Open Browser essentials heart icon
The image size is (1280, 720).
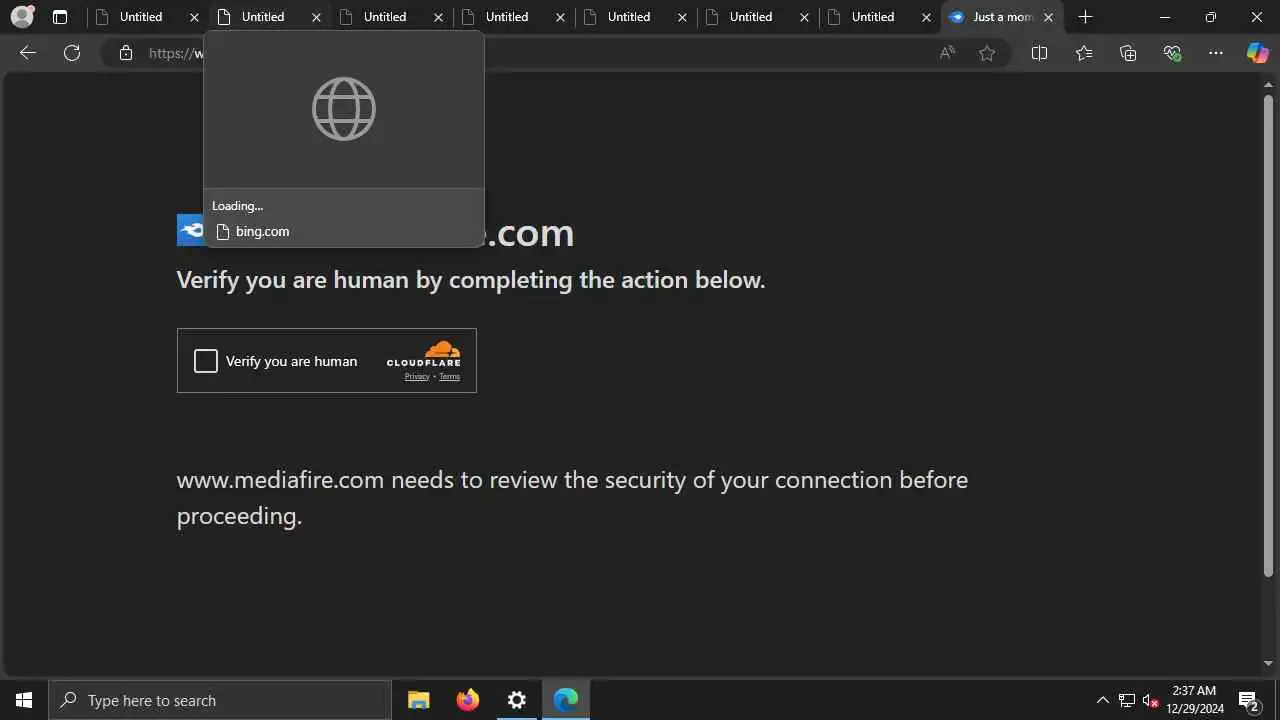[1172, 53]
